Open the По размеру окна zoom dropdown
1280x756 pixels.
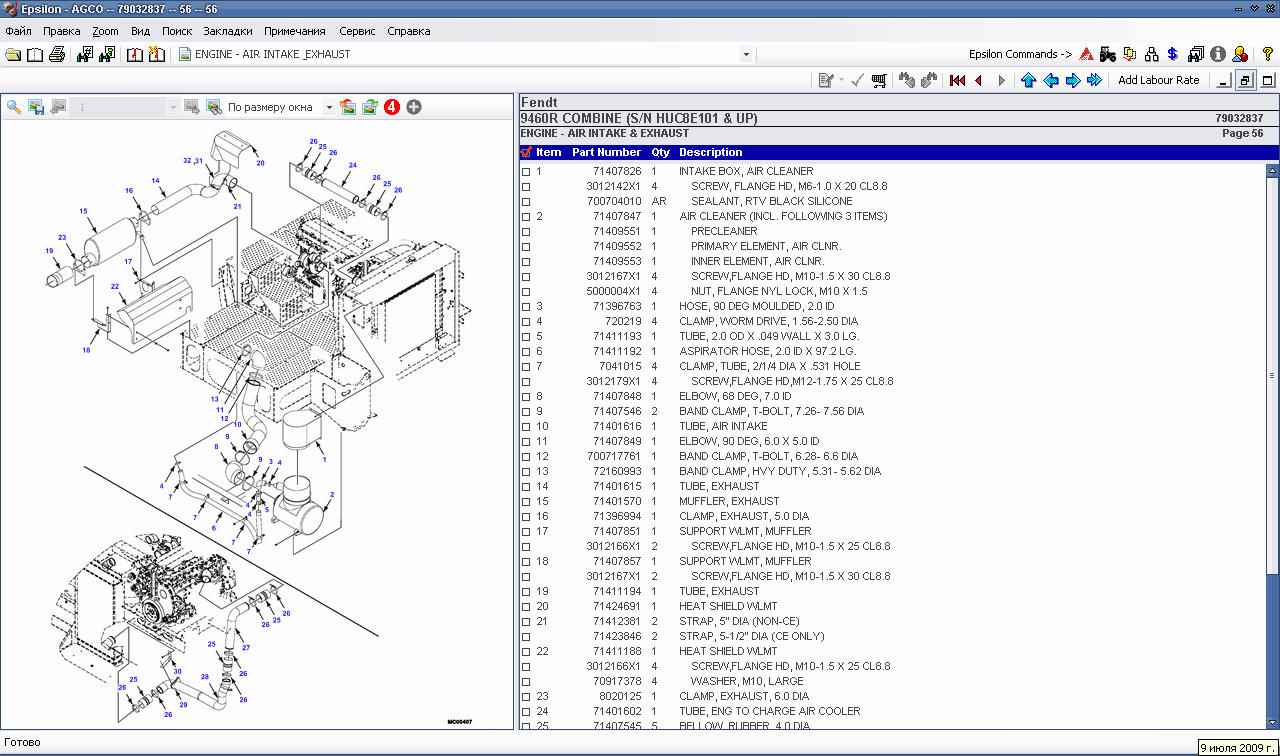click(329, 106)
